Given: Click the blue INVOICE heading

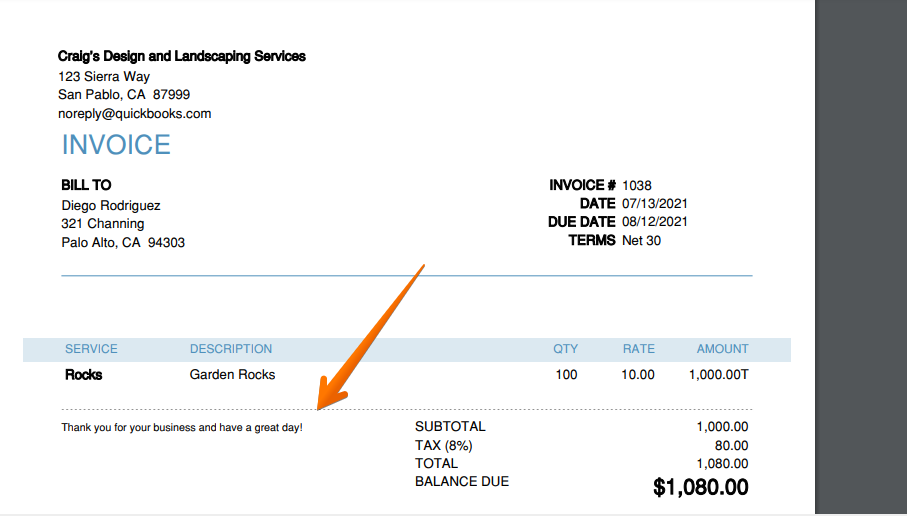Looking at the screenshot, I should pyautogui.click(x=116, y=145).
